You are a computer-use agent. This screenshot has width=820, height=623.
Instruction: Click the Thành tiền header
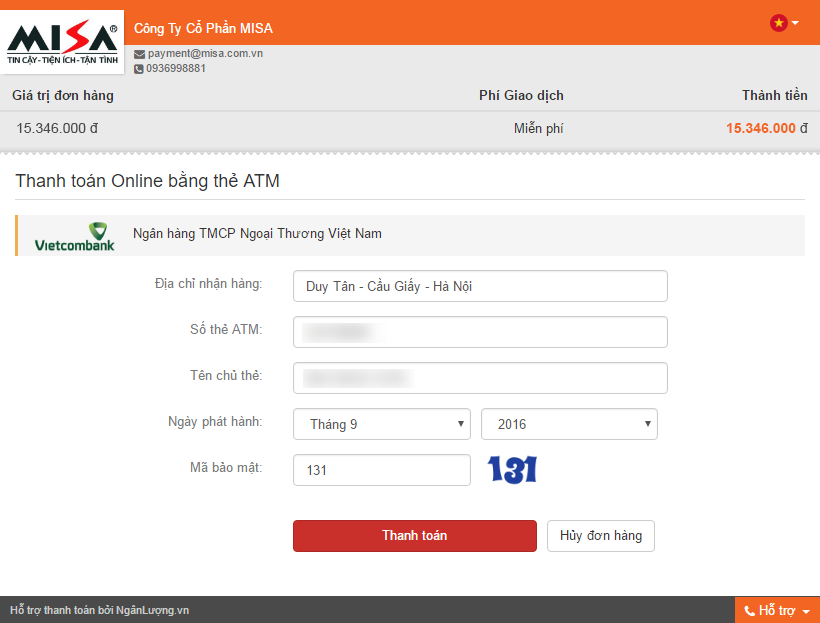pos(775,95)
